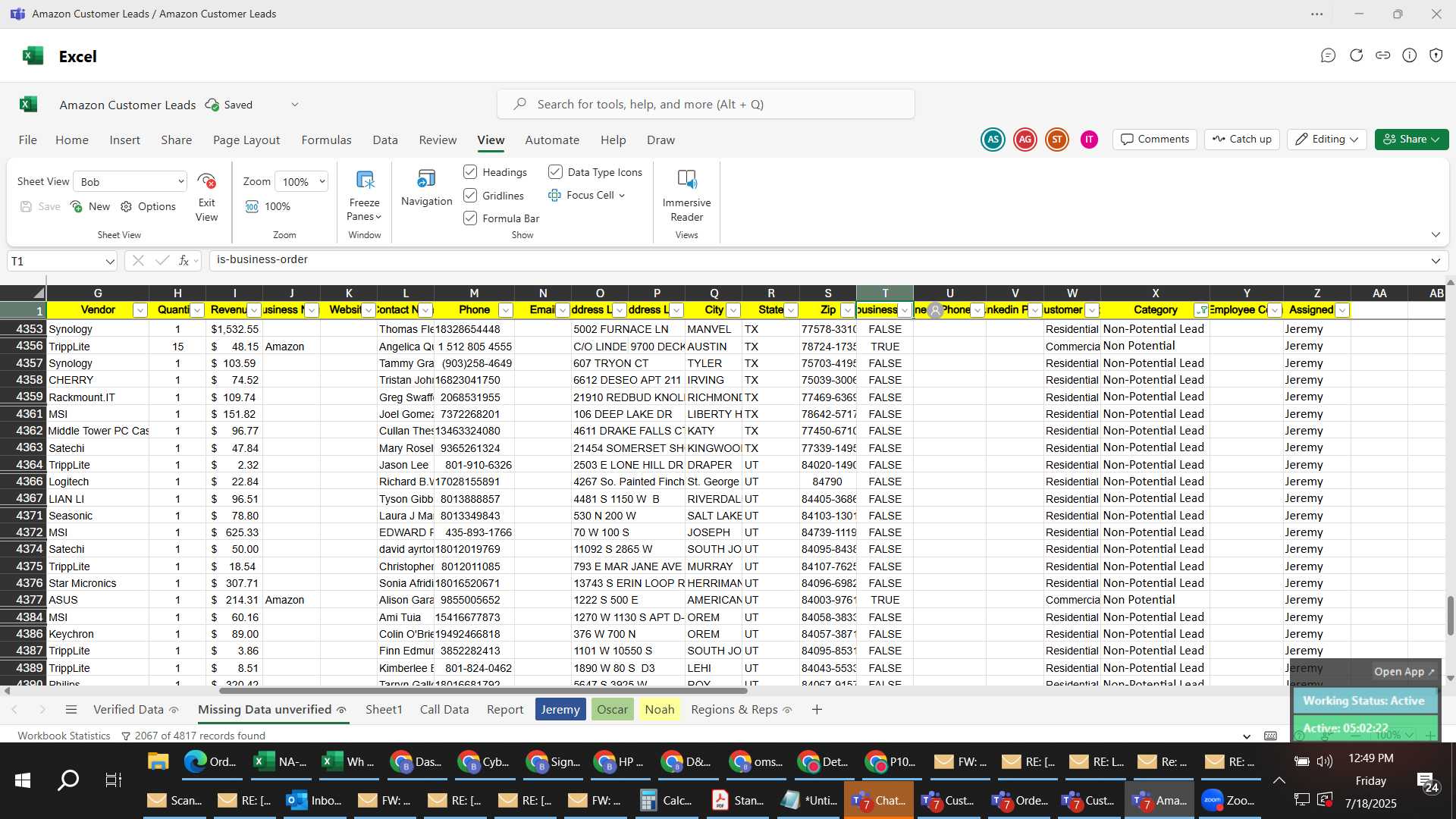Click the Freeze Panes icon
The image size is (1456, 819).
pyautogui.click(x=365, y=180)
